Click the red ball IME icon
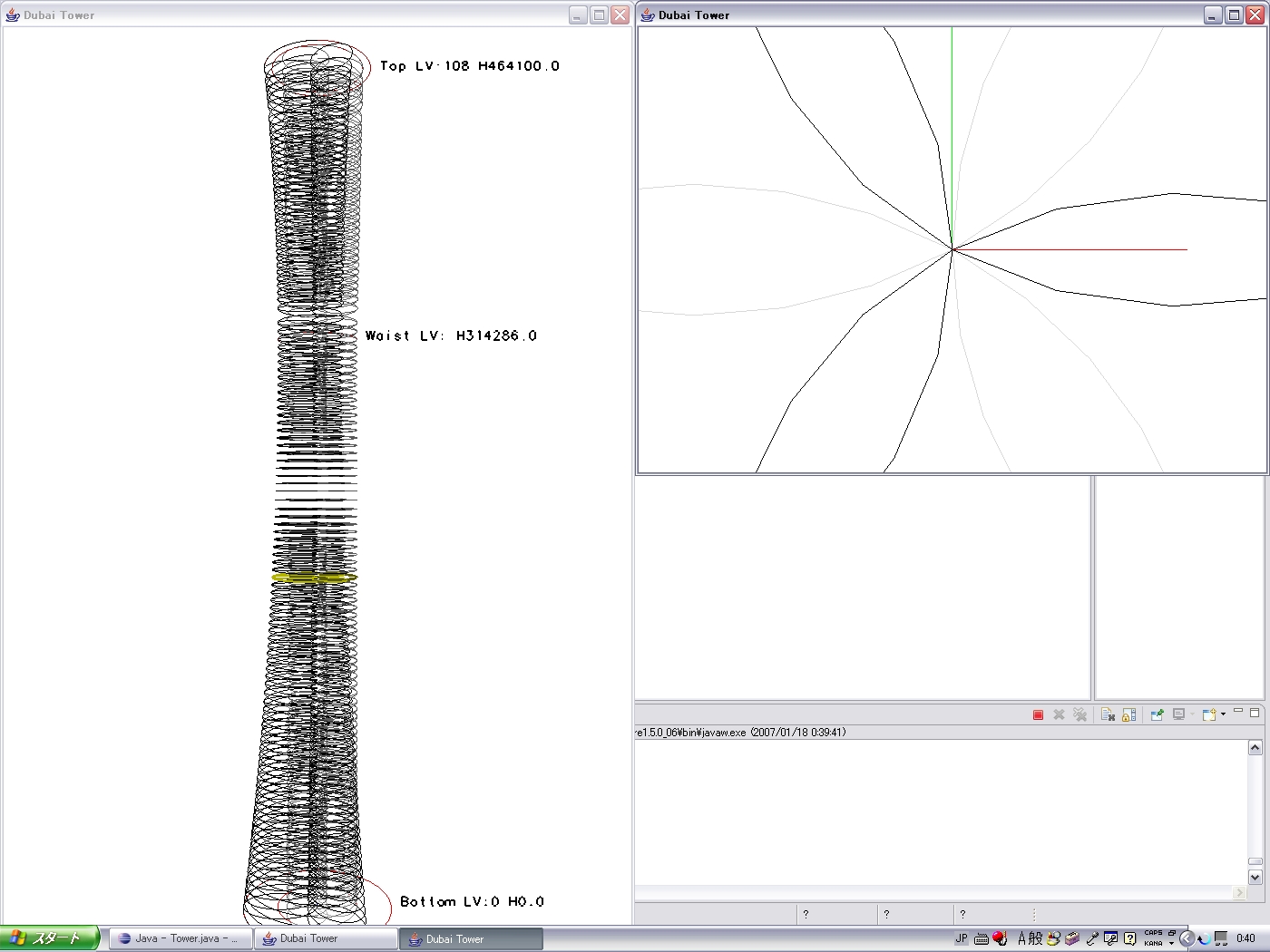Viewport: 1270px width, 952px height. coord(1000,938)
